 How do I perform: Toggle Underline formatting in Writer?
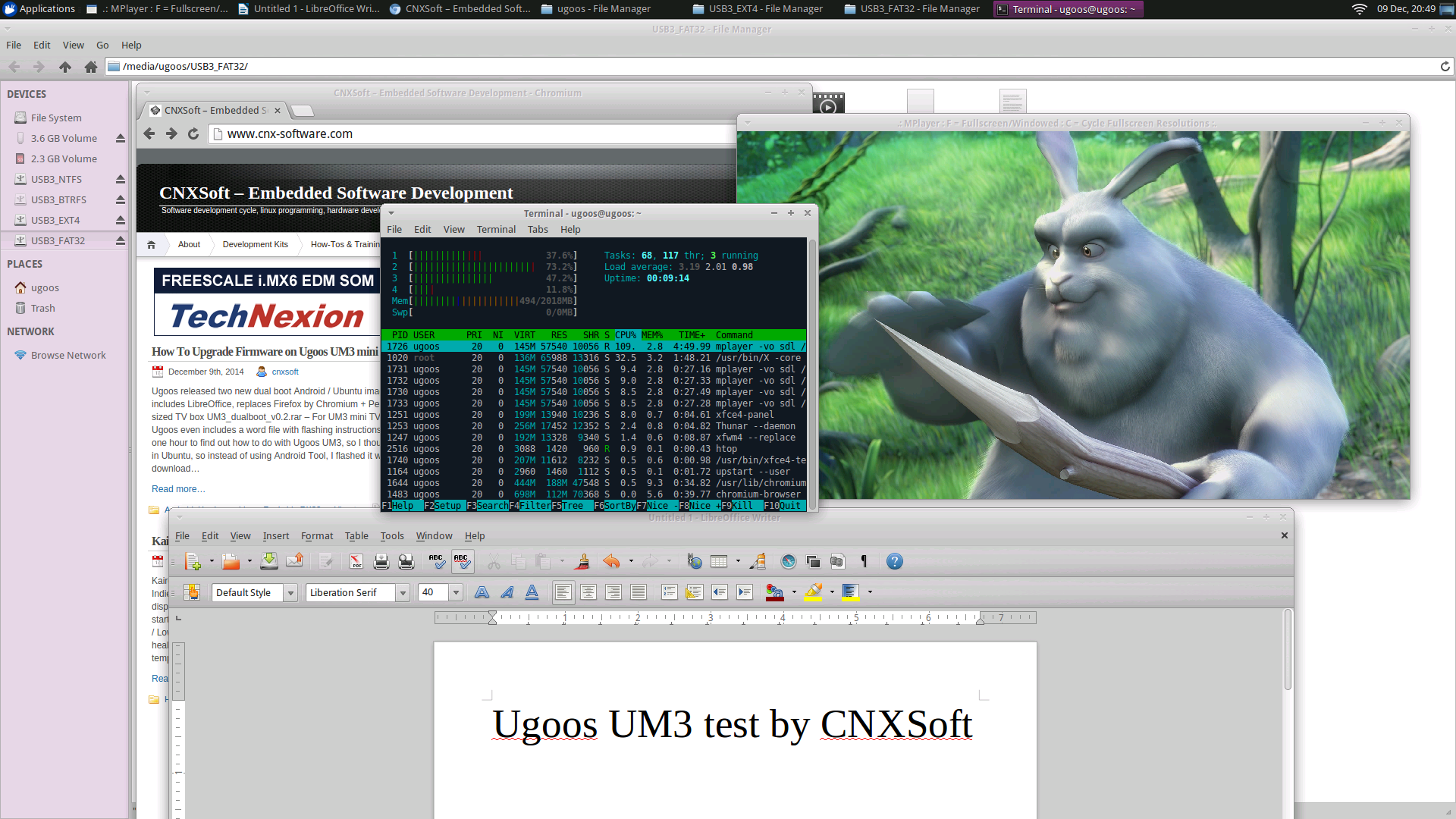[532, 592]
